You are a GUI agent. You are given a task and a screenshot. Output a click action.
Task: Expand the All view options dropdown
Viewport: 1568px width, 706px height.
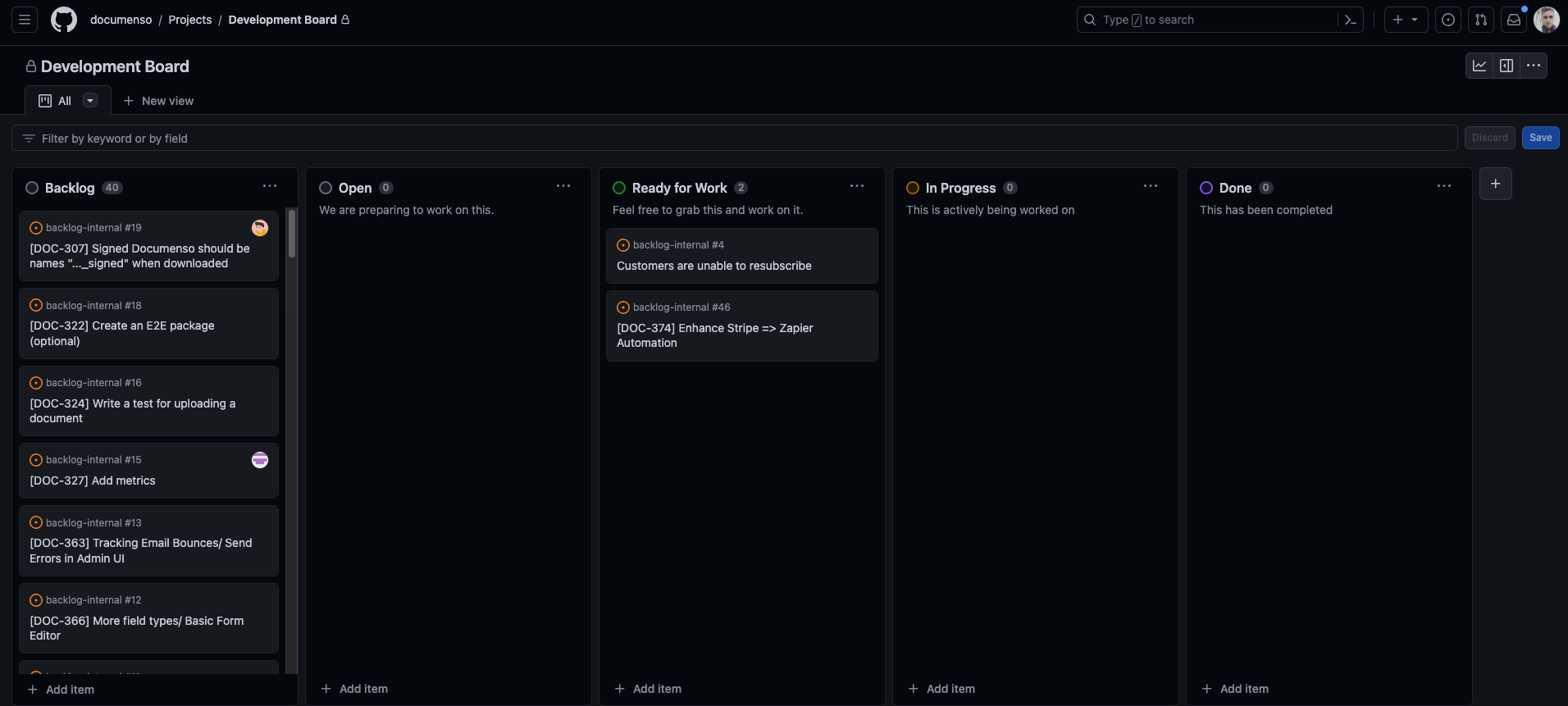[x=90, y=100]
